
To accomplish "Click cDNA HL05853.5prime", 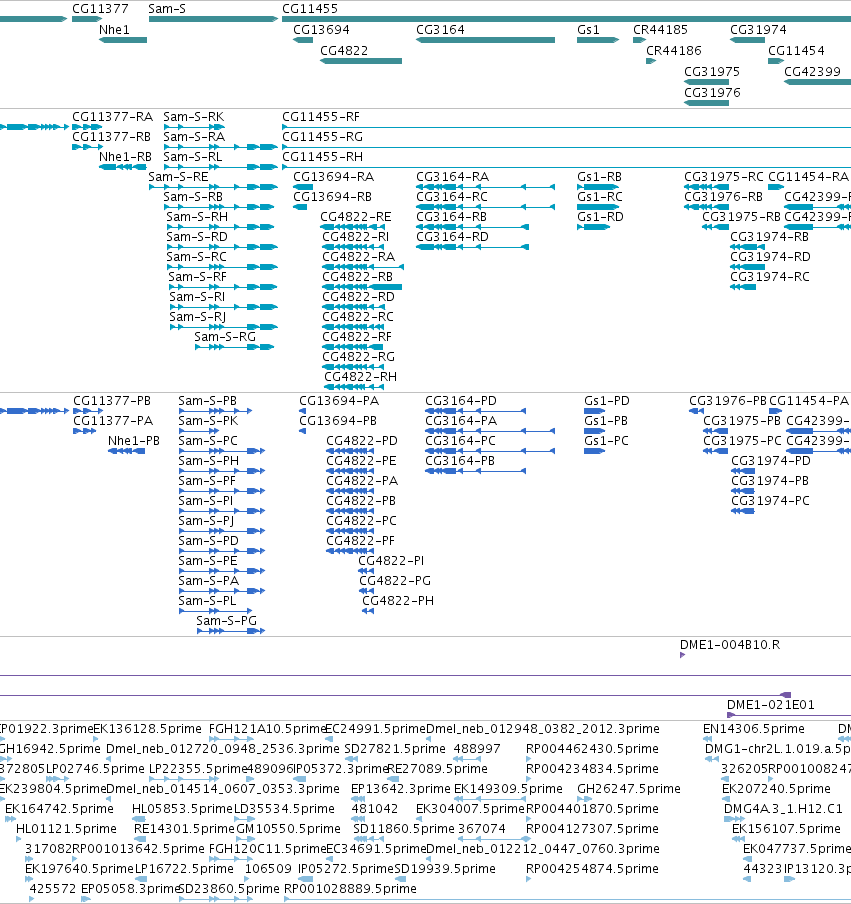I will pos(182,809).
